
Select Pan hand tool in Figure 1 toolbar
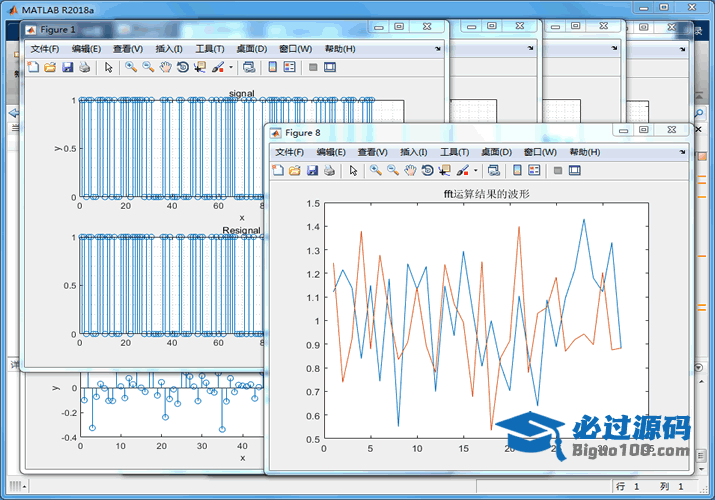coord(166,67)
